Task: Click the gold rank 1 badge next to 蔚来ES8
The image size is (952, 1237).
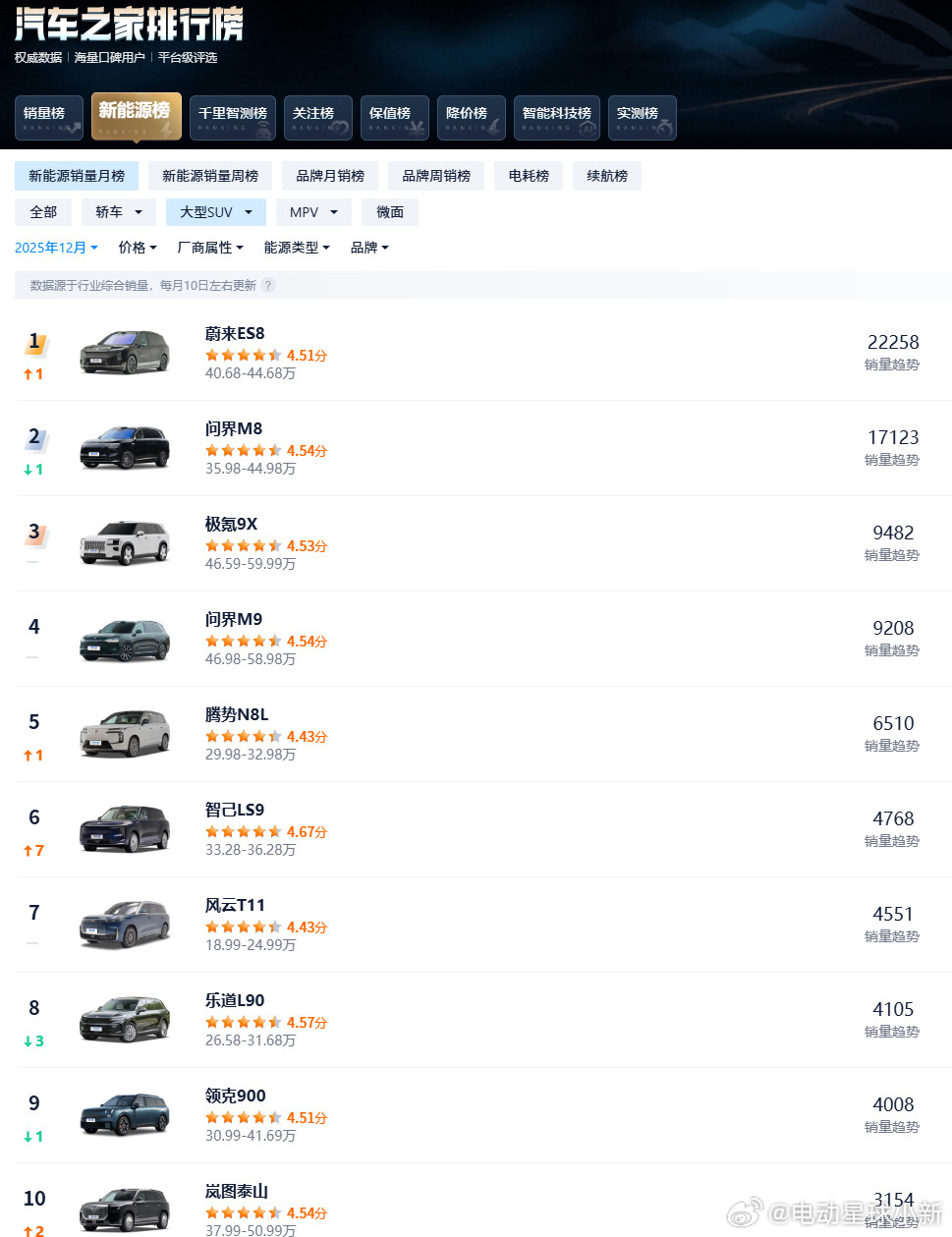Action: click(34, 341)
